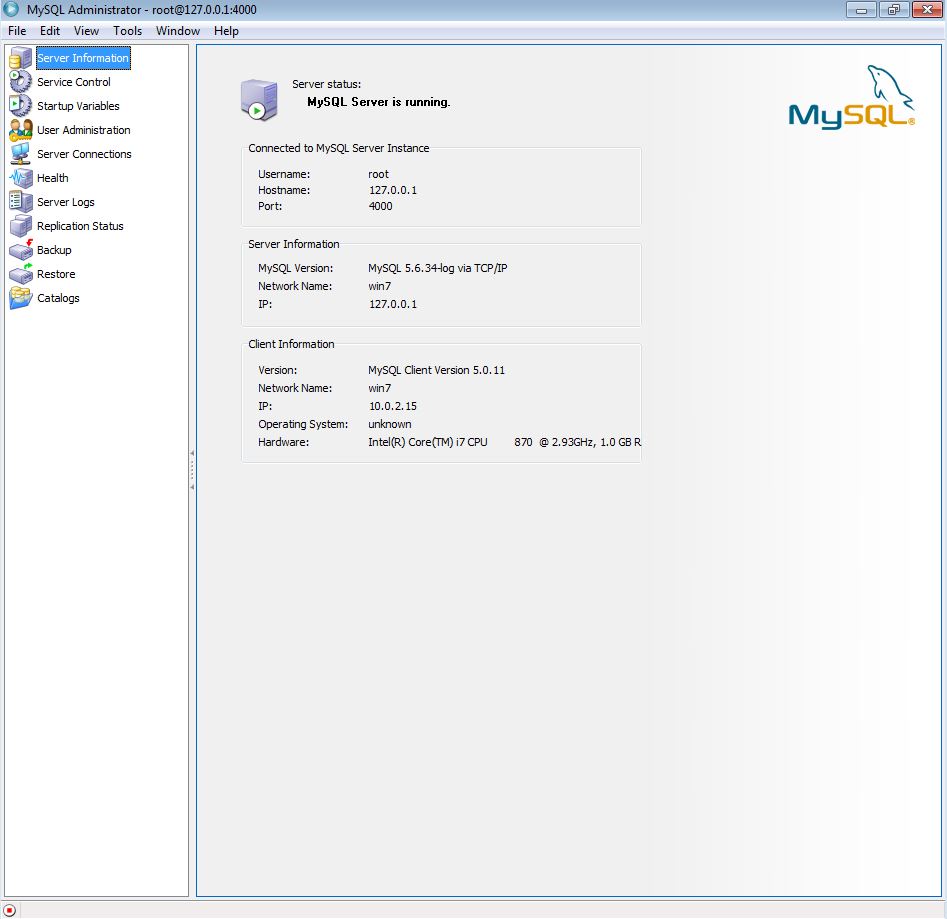This screenshot has height=919, width=947.
Task: Restore down the MySQL Administrator window
Action: click(894, 10)
